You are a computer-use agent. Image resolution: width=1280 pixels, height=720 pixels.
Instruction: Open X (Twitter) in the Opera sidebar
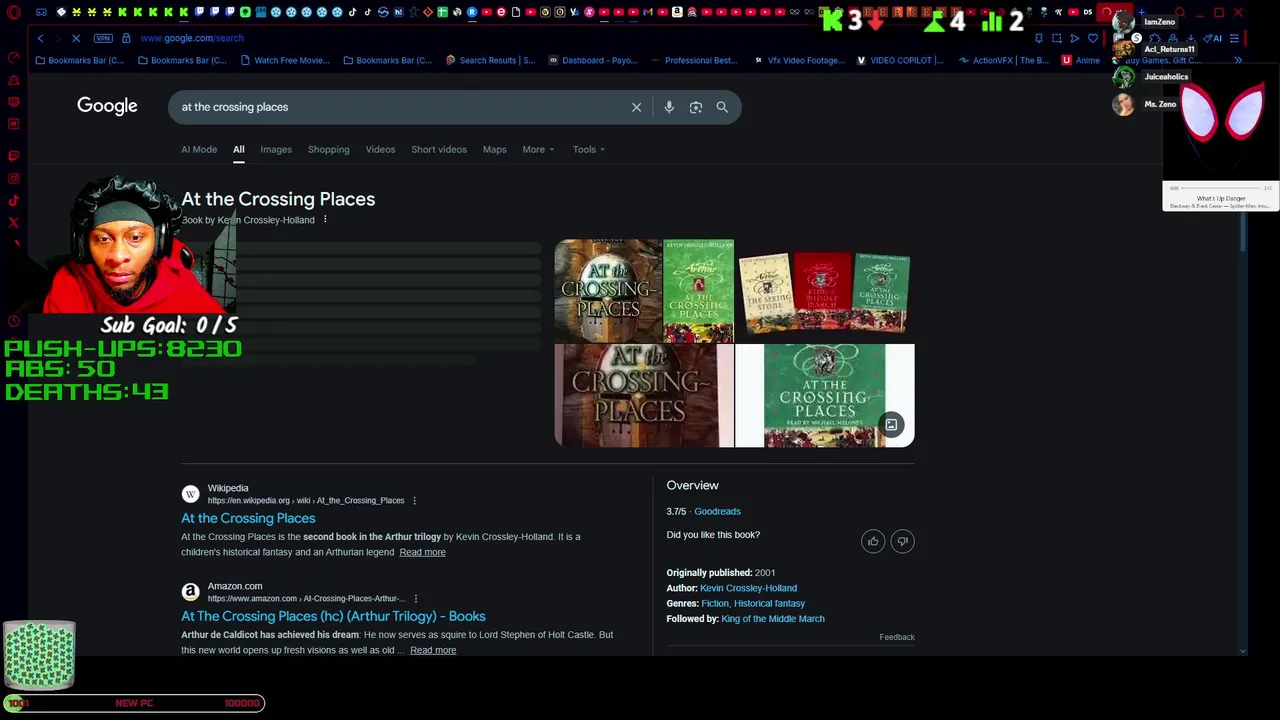click(x=14, y=222)
